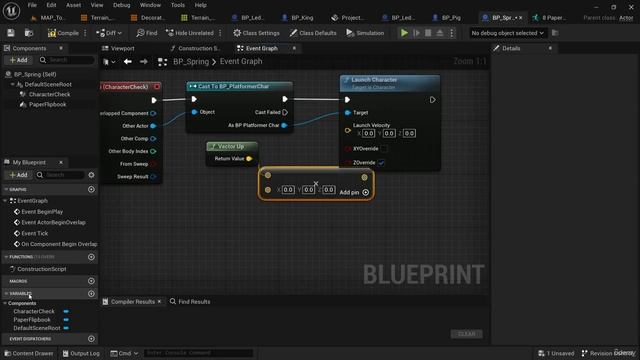Collapse the DefaultSceneRoot tree node
Viewport: 640px width, 360px height.
pyautogui.click(x=13, y=84)
